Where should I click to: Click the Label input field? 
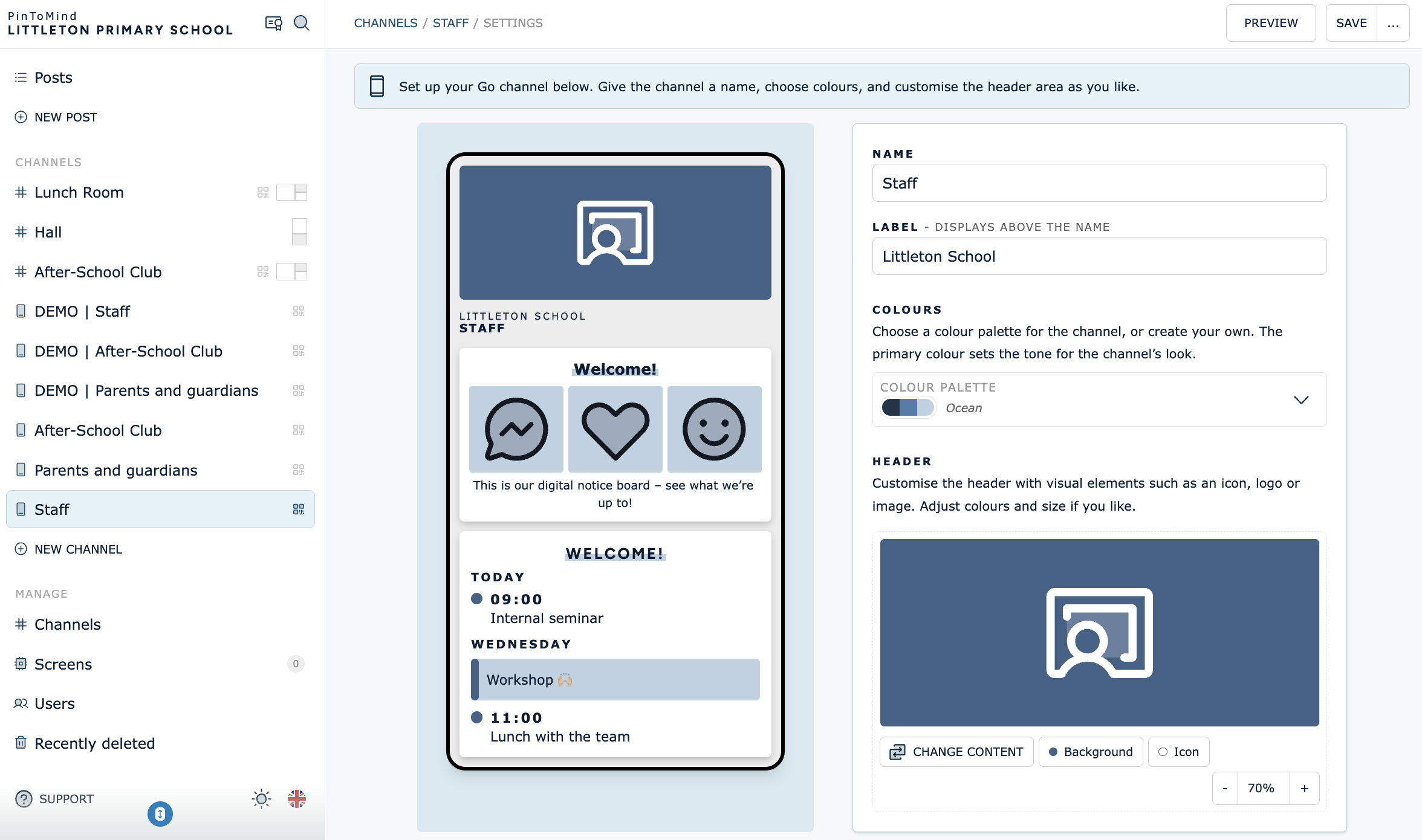(x=1099, y=256)
